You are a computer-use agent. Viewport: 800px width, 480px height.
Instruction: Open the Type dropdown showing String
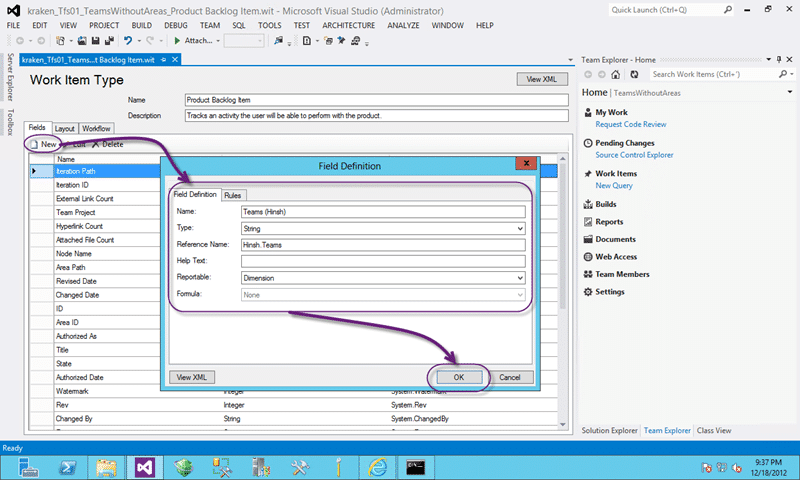point(520,229)
